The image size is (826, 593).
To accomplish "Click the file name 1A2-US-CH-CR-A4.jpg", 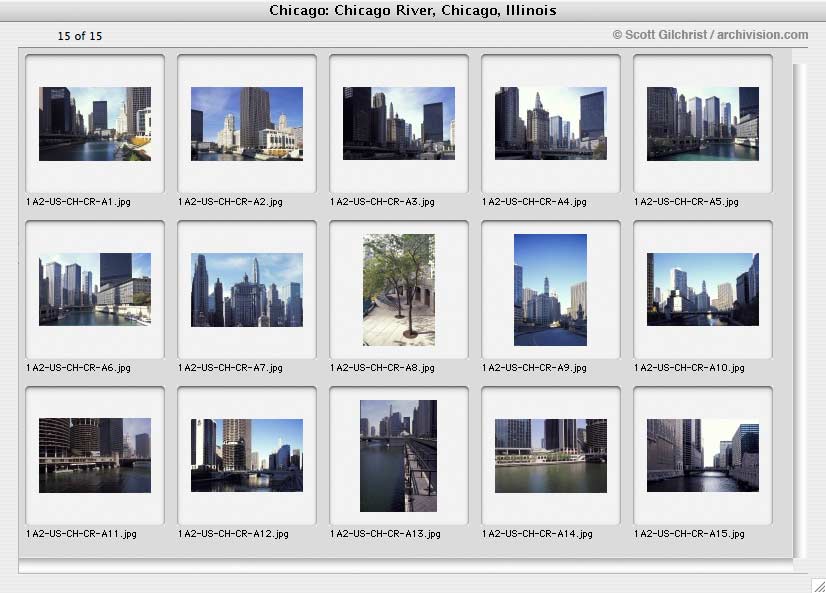I will tap(534, 202).
